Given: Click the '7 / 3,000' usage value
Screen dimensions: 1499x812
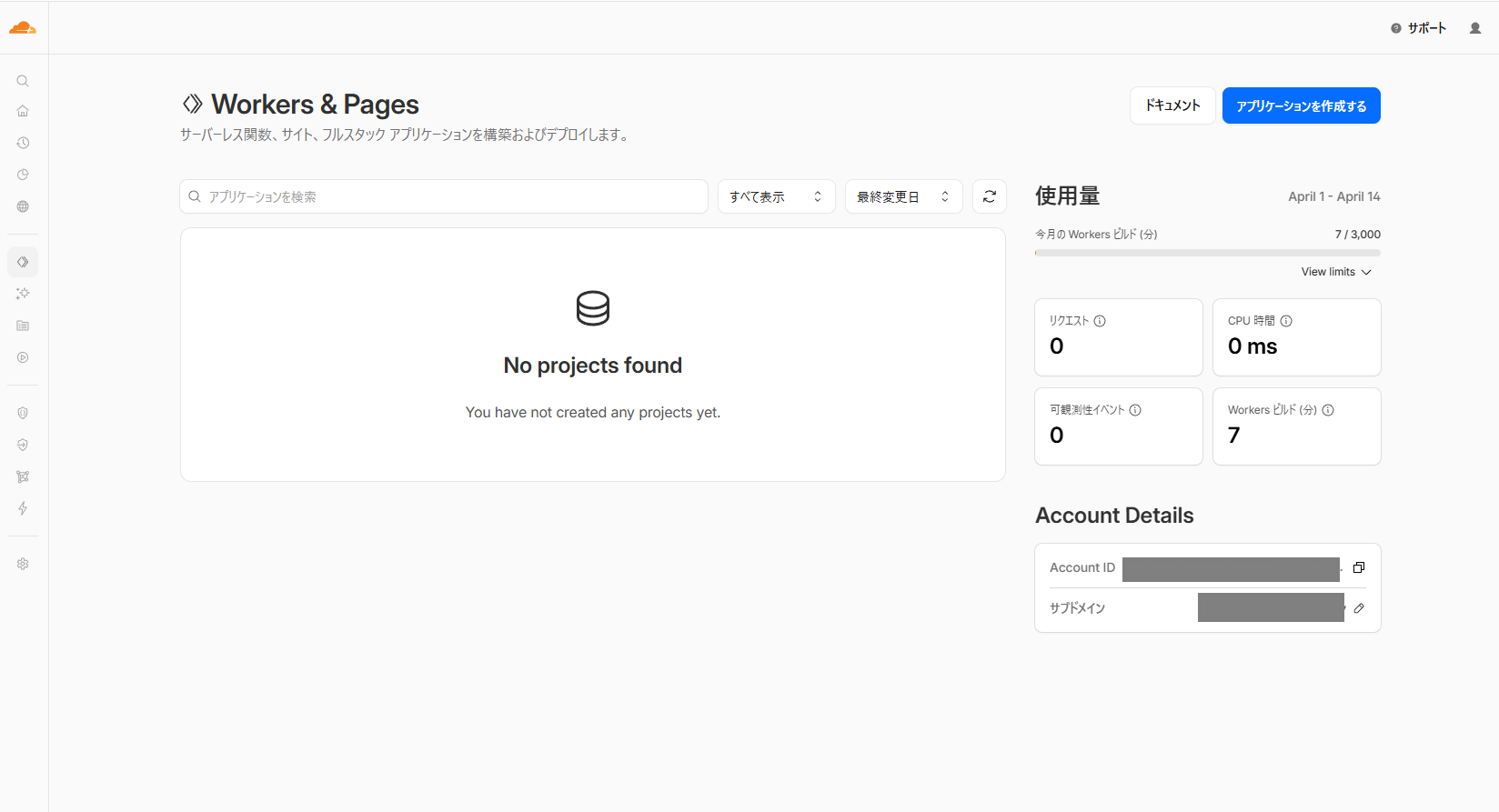Looking at the screenshot, I should tap(1358, 235).
